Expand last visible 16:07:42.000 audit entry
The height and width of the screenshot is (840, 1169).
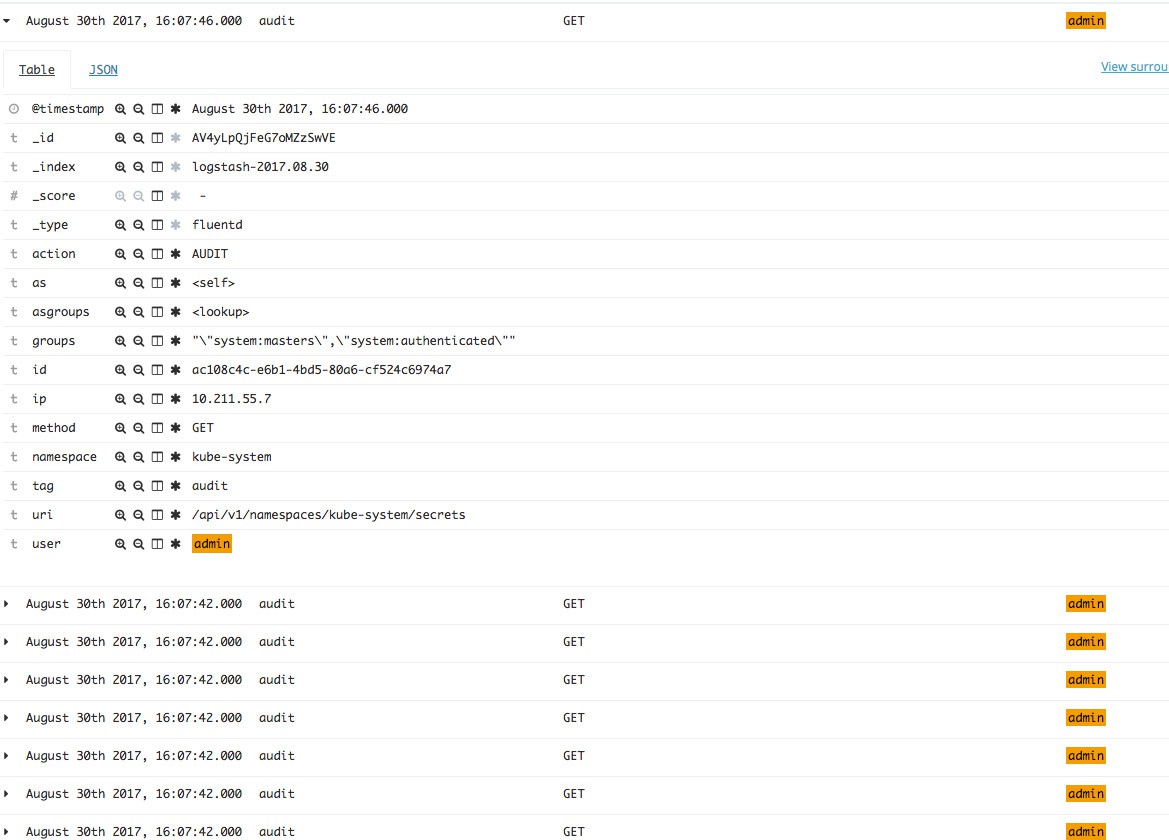7,832
